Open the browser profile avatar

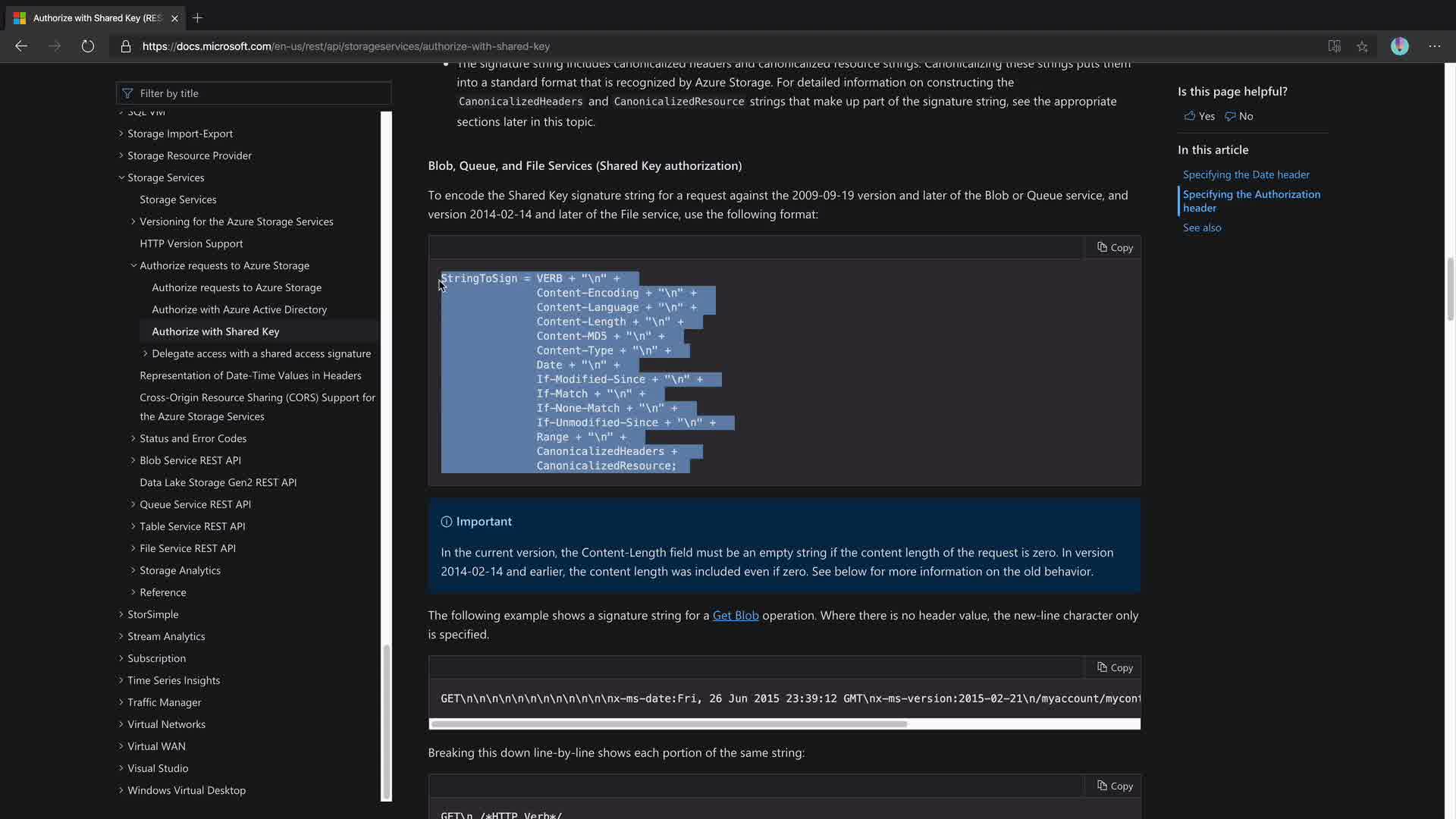click(x=1399, y=46)
